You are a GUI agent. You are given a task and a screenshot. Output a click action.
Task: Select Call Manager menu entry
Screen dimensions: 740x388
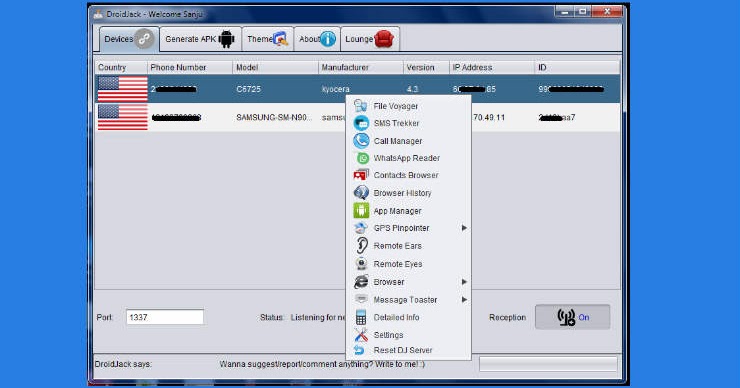coord(409,141)
